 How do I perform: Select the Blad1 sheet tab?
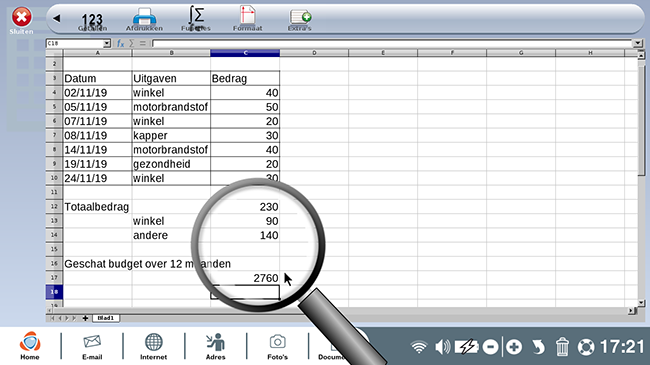point(106,318)
